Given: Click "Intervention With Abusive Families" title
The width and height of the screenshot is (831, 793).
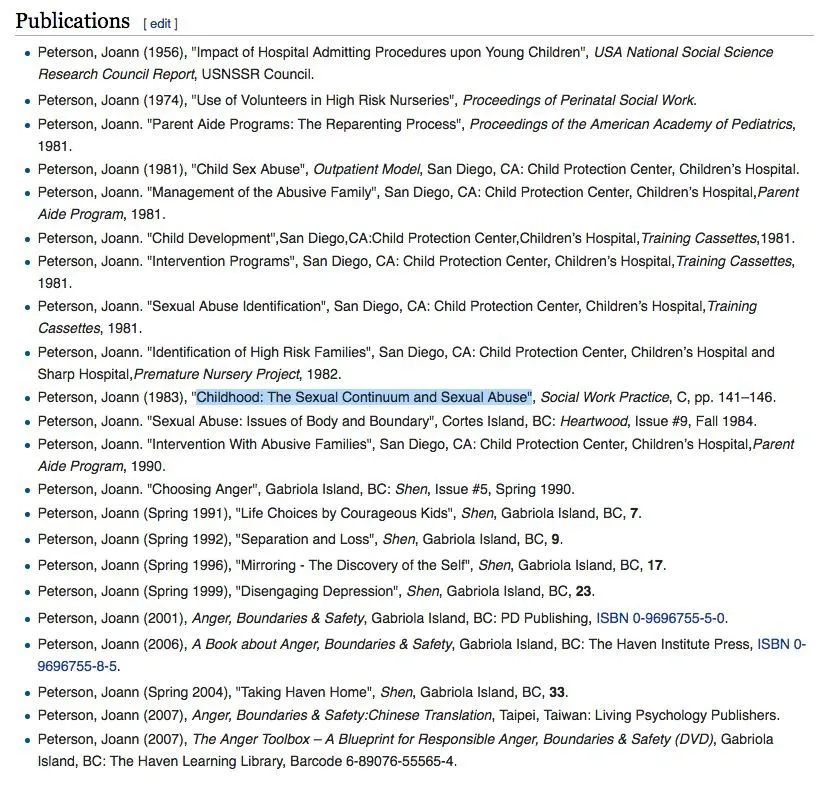Looking at the screenshot, I should (x=259, y=444).
